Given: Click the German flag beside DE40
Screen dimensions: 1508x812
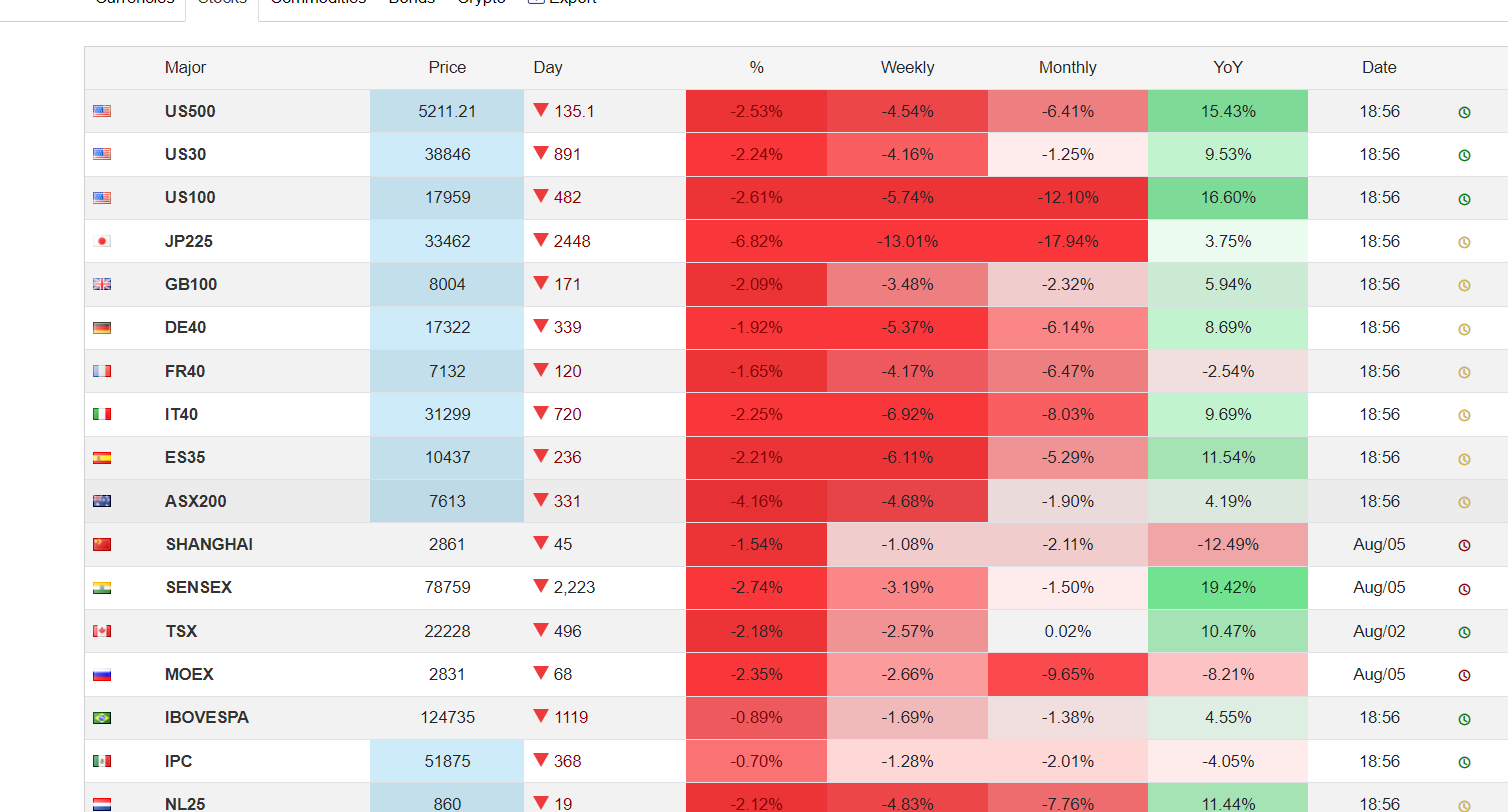Looking at the screenshot, I should coord(102,328).
